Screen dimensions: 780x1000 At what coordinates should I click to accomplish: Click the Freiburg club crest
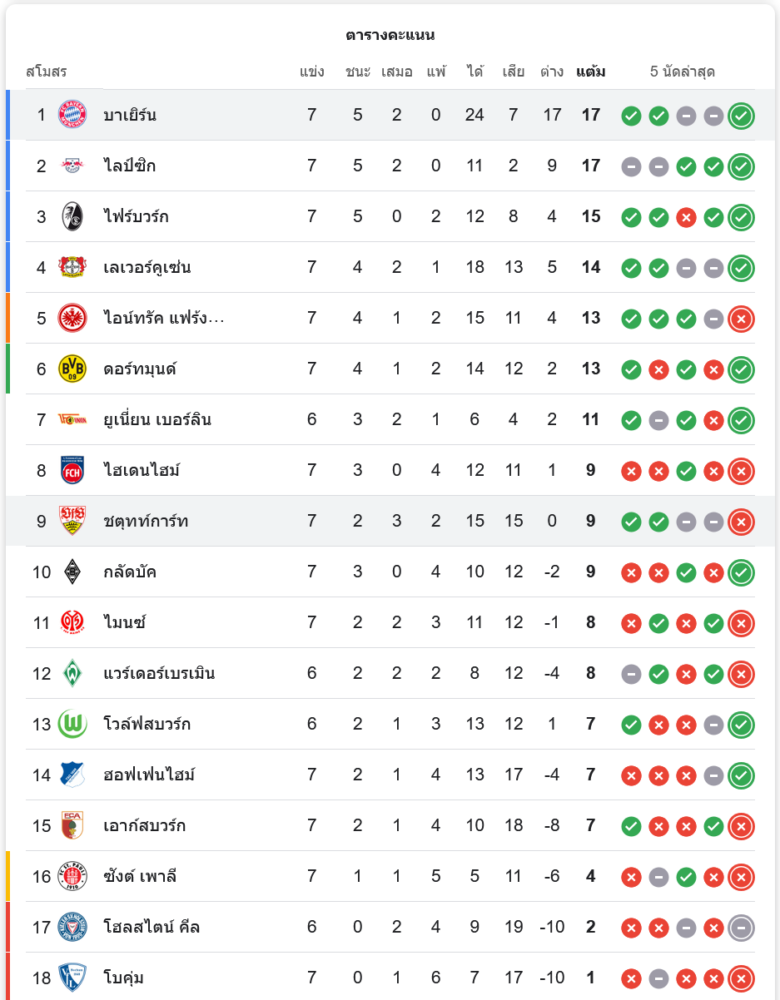click(72, 217)
